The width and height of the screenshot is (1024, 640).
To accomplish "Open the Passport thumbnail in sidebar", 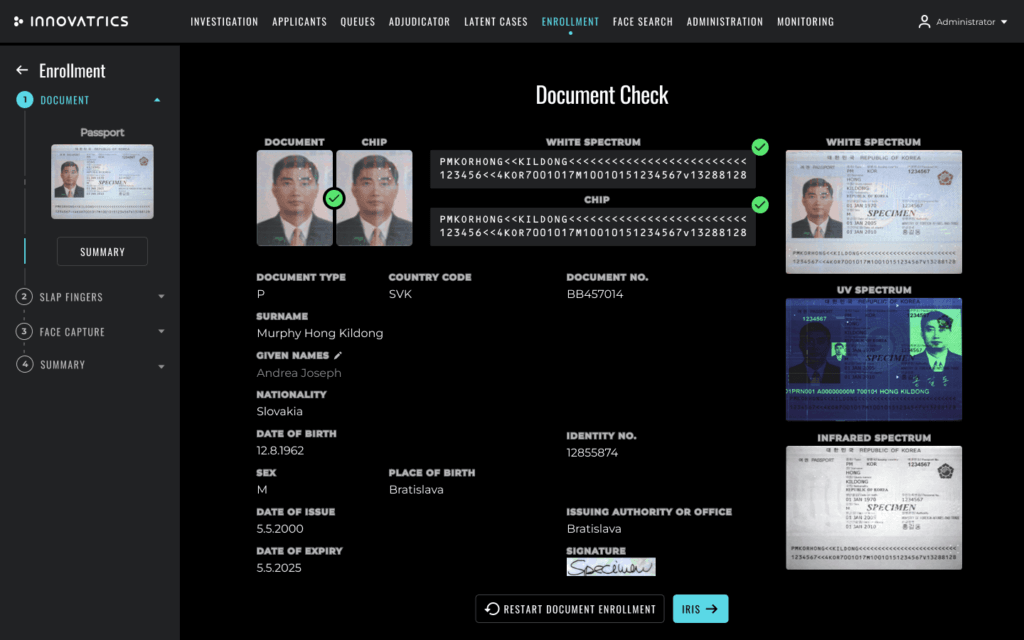I will (103, 182).
